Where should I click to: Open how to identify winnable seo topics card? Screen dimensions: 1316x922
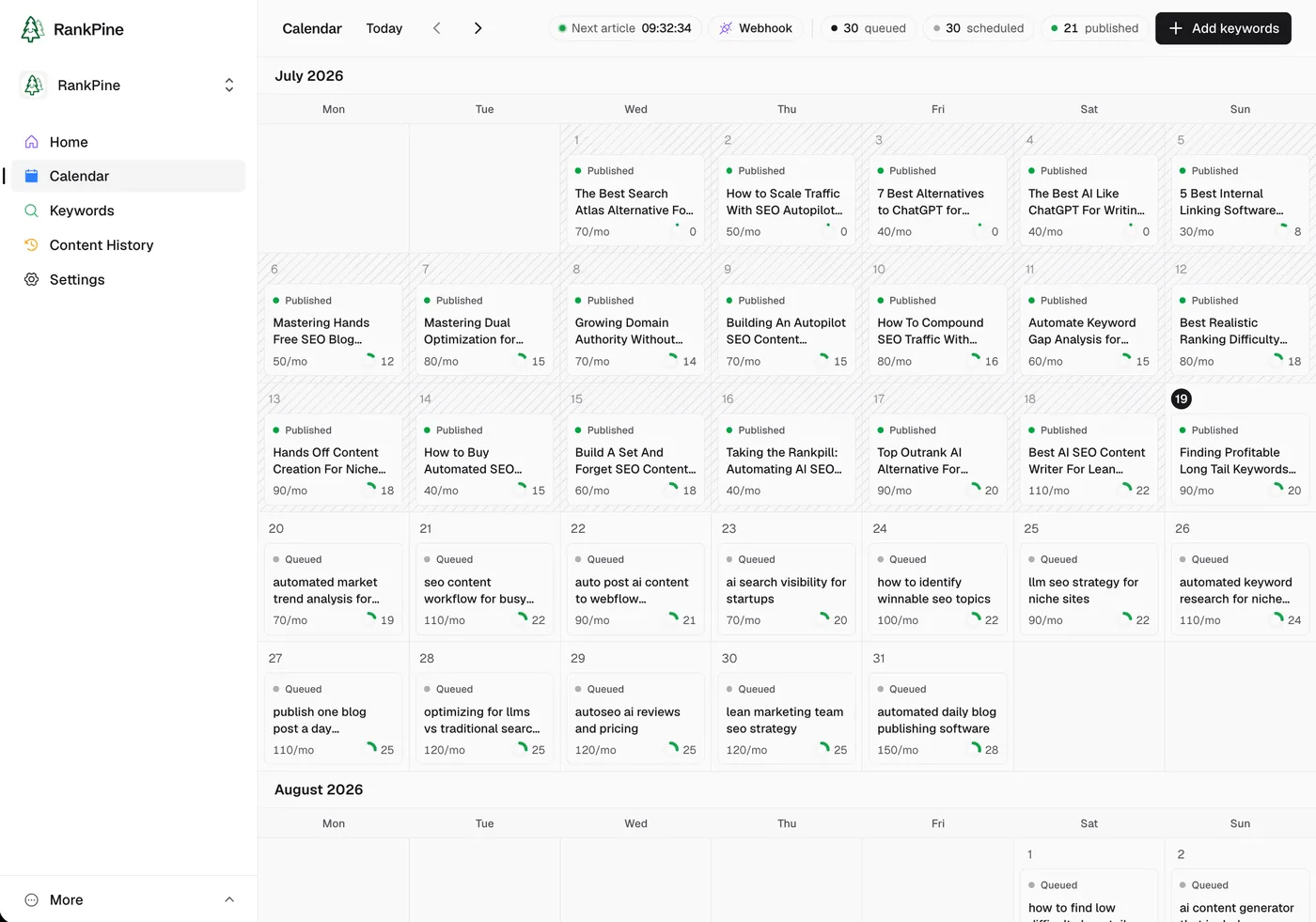(938, 590)
